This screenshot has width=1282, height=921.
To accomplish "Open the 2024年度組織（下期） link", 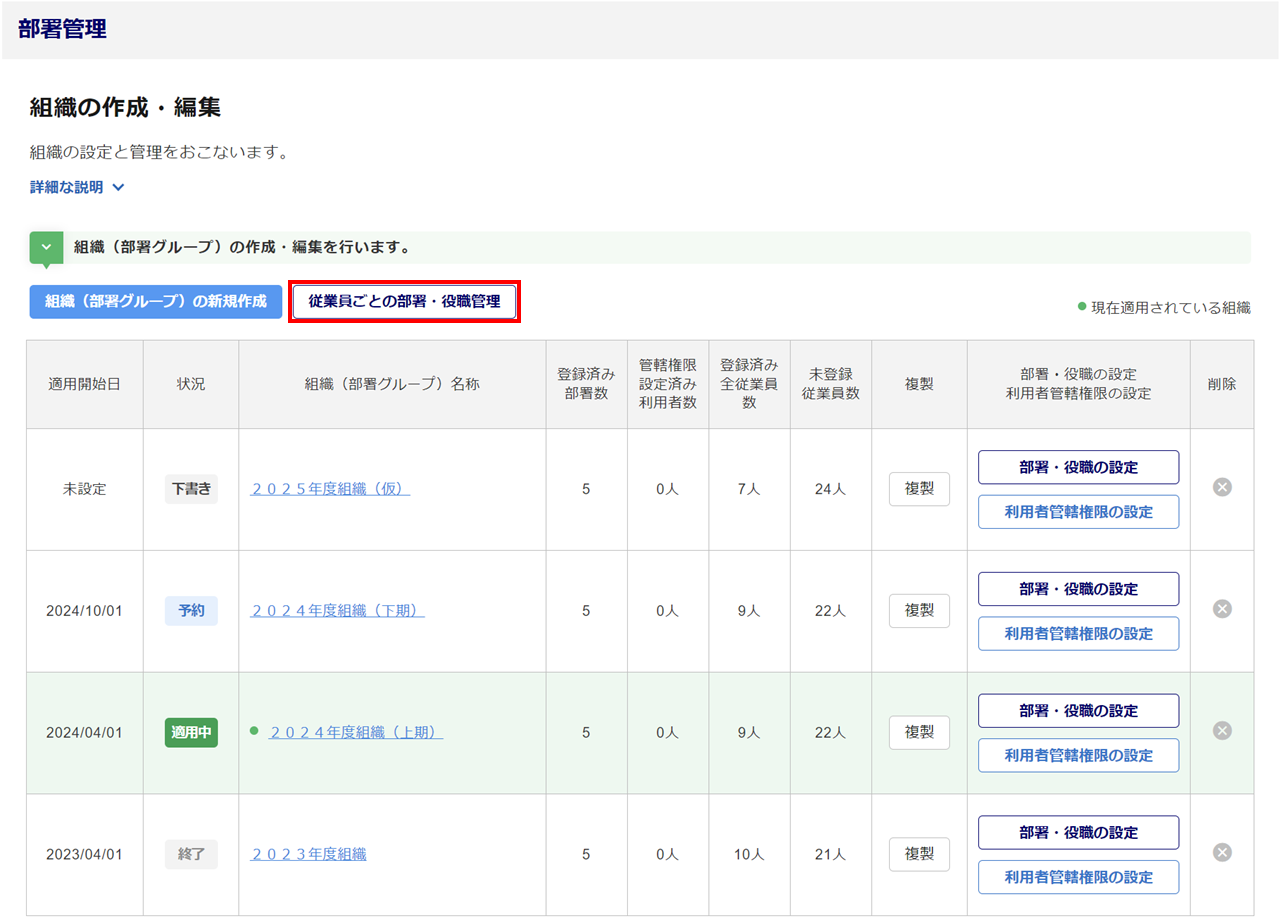I will 337,610.
